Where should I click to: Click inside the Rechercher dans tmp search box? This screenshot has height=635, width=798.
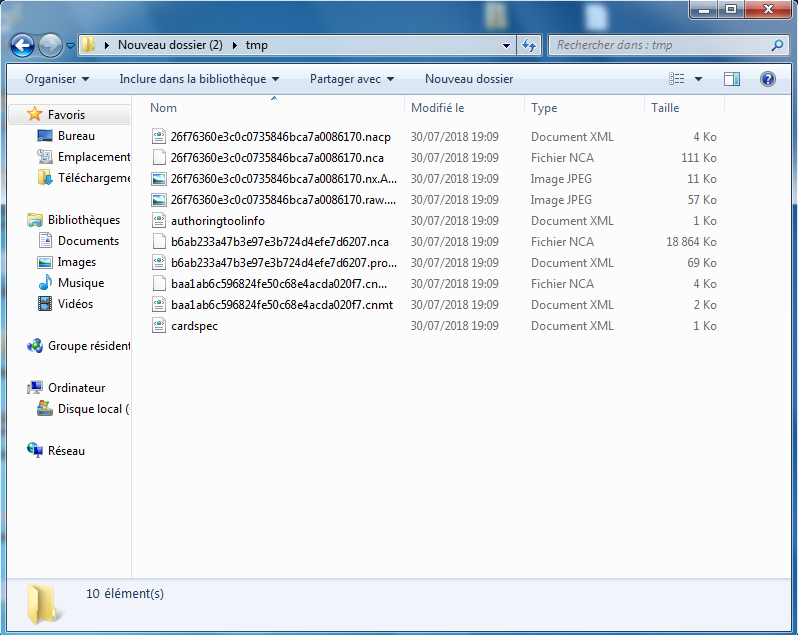pyautogui.click(x=660, y=45)
